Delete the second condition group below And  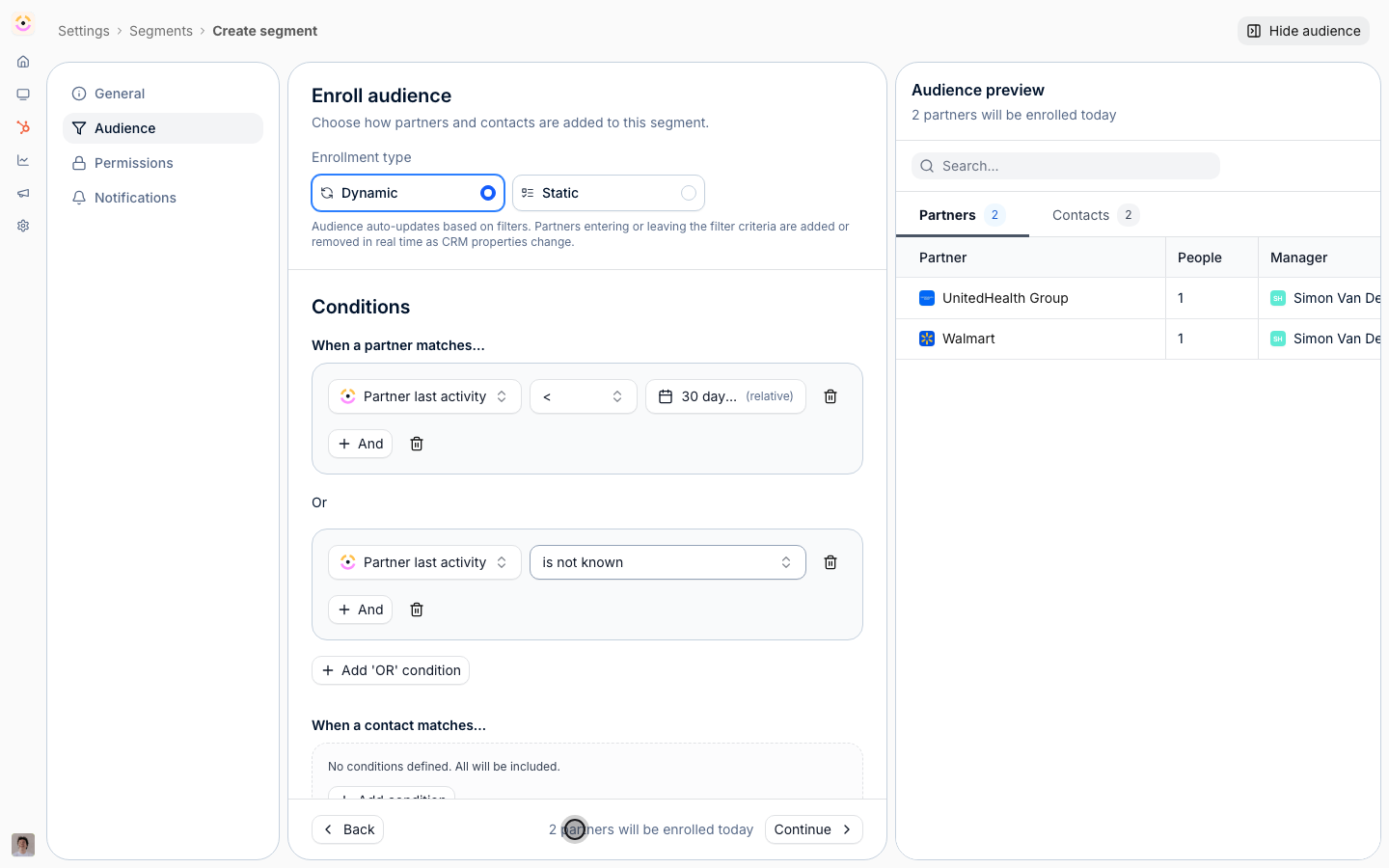click(x=417, y=610)
